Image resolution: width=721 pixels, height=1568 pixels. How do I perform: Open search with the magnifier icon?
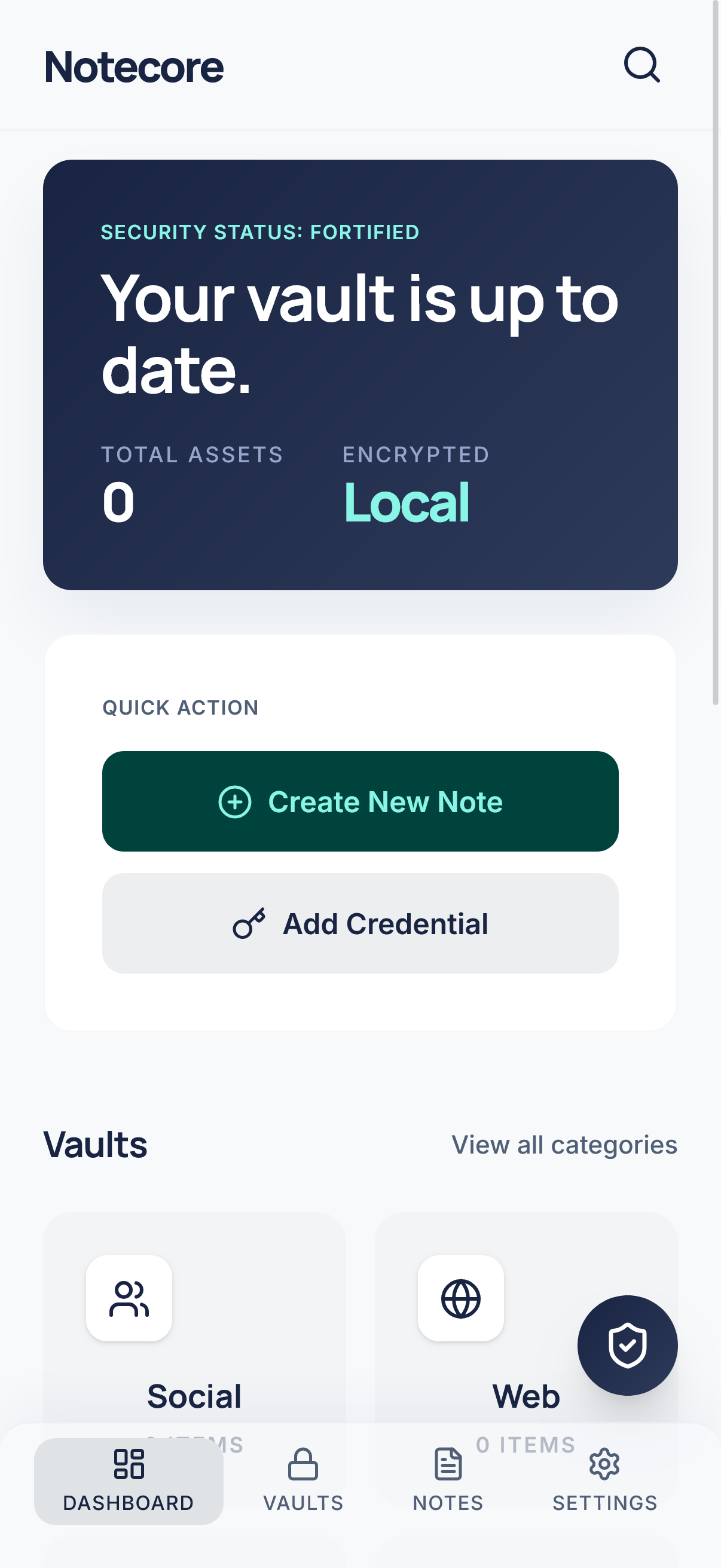tap(641, 65)
